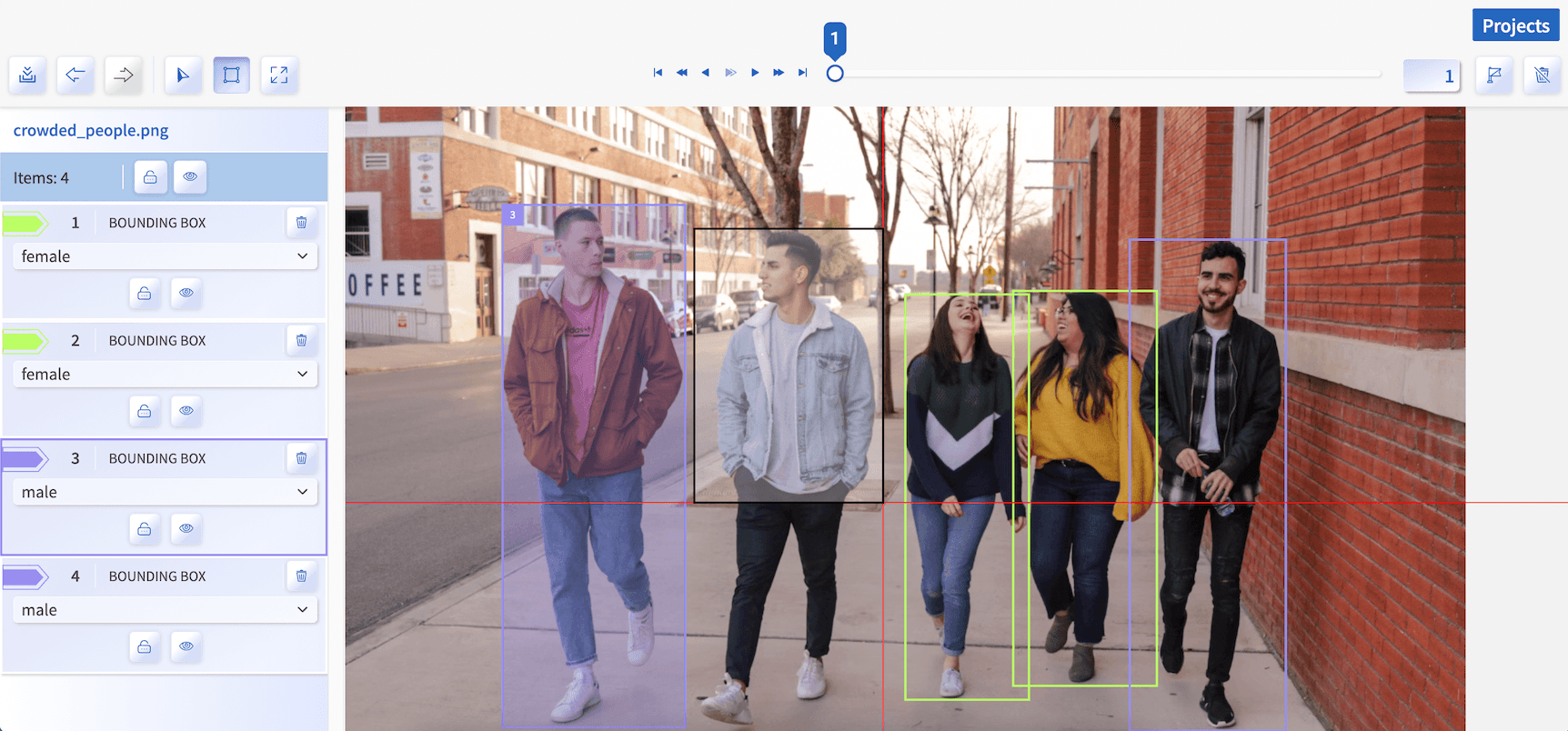Click the undo back arrow icon

[75, 75]
